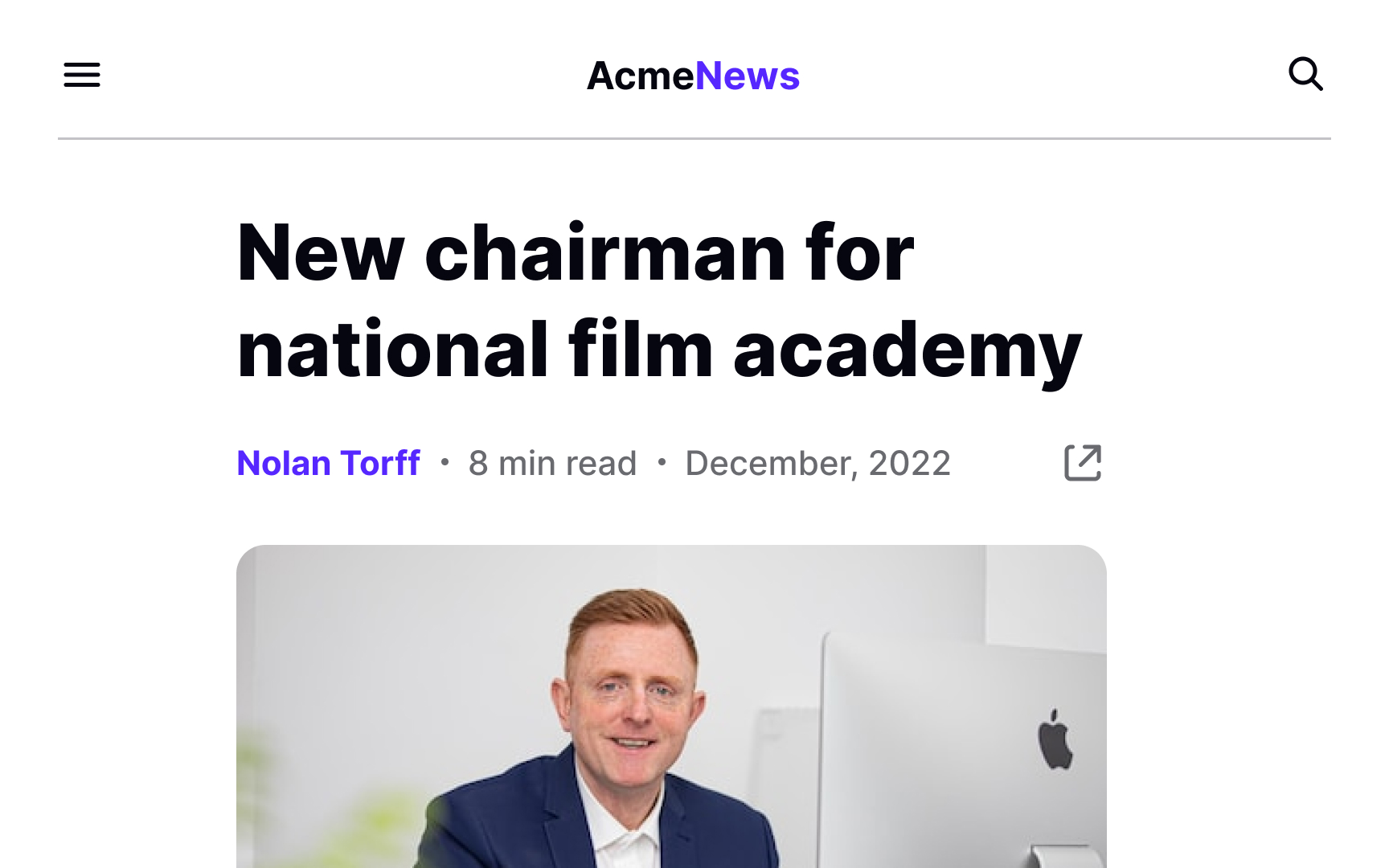The width and height of the screenshot is (1389, 868).
Task: Go to the AcmeNews homepage logo
Action: coord(693,76)
